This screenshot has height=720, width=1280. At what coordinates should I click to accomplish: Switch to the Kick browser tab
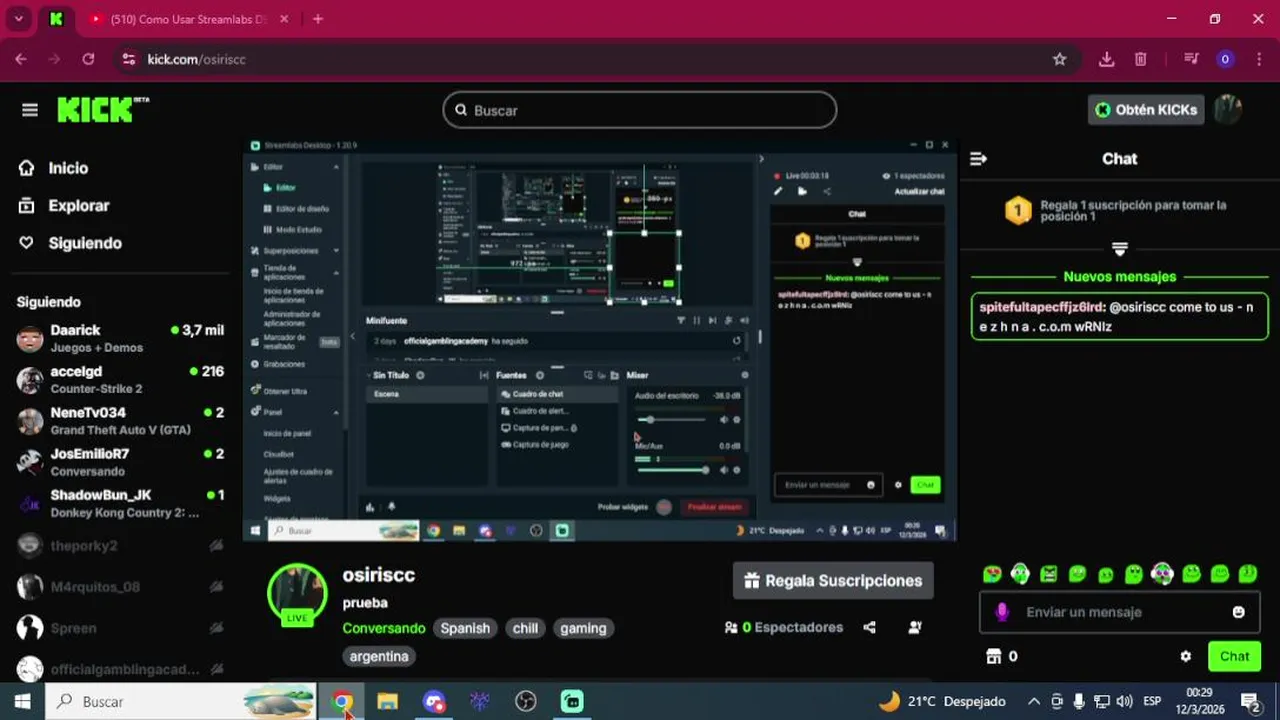click(x=57, y=19)
